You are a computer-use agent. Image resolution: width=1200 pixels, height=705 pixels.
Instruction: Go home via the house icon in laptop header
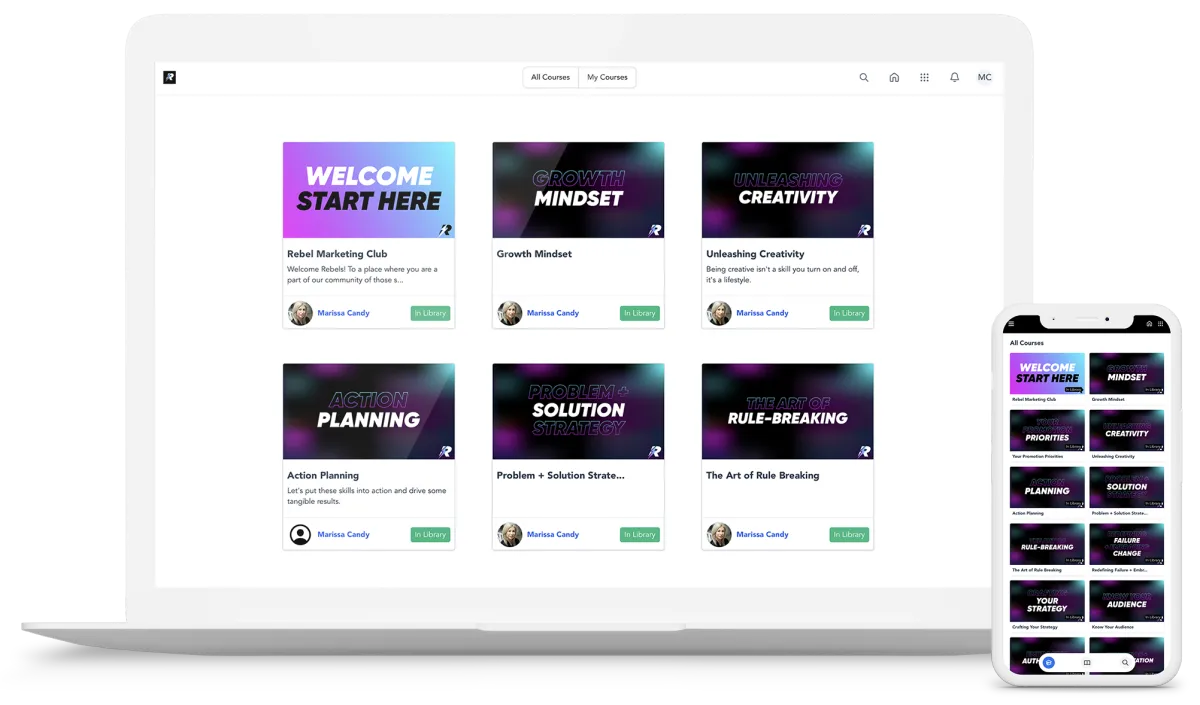click(894, 77)
